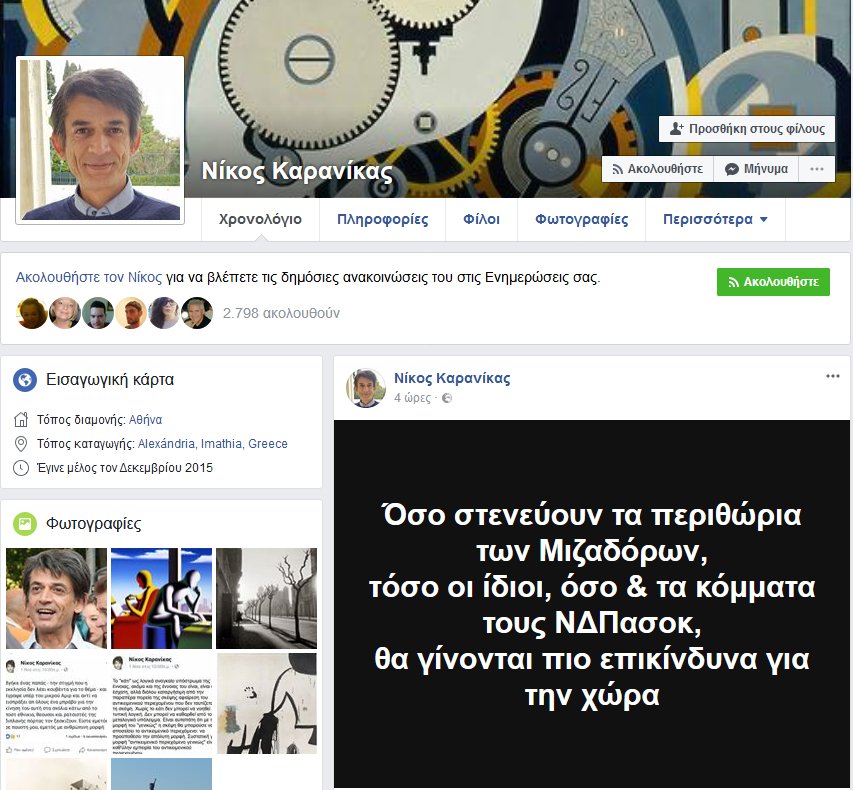Open the post options ellipsis menu
Screen dimensions: 853x790
[833, 375]
